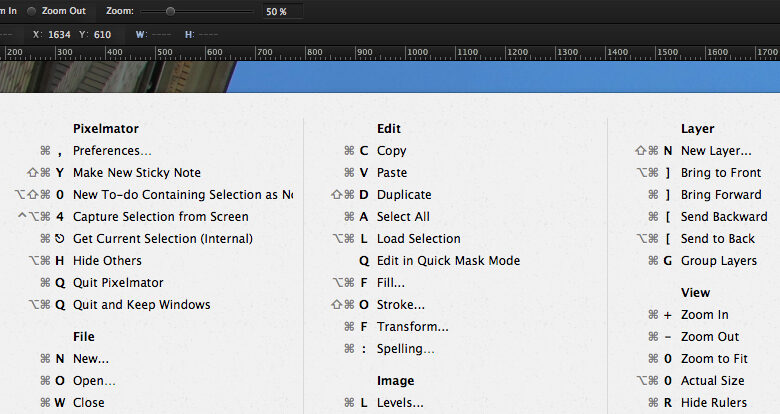The height and width of the screenshot is (414, 780).
Task: Select Transform… entry
Action: [x=412, y=327]
